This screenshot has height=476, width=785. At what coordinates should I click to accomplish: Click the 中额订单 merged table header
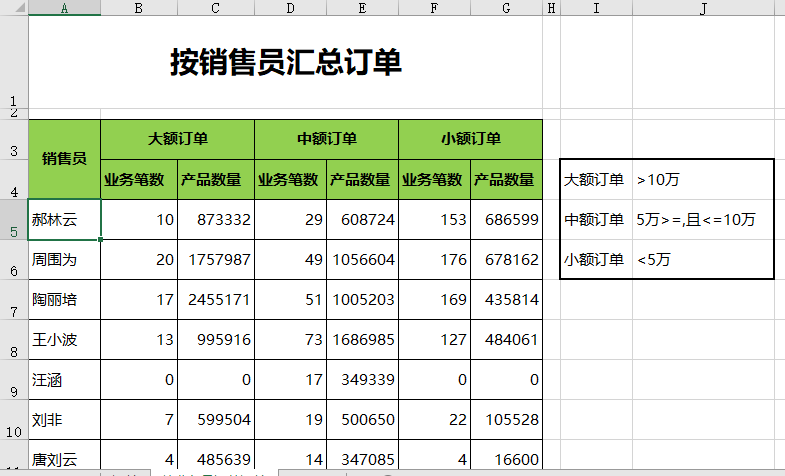click(x=326, y=139)
